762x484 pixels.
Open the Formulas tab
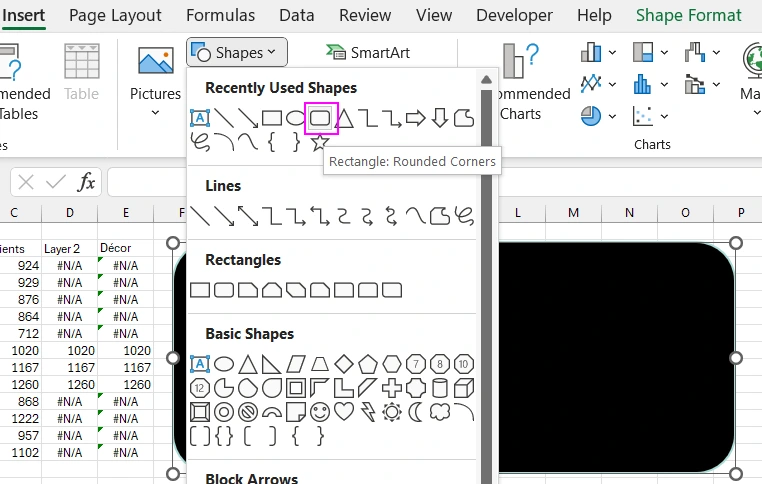[221, 15]
